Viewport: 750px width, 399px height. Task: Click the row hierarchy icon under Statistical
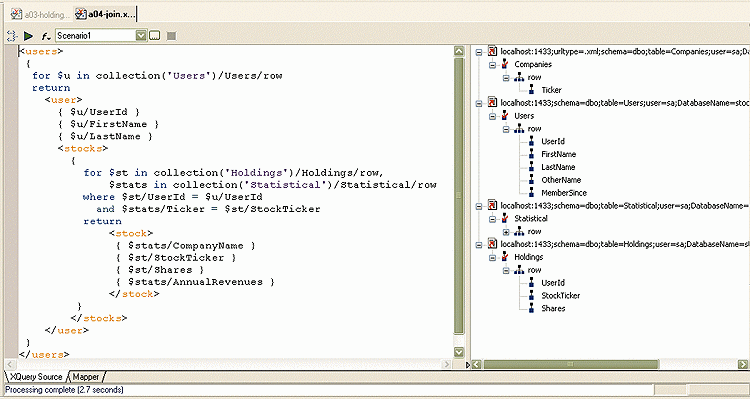(x=518, y=232)
